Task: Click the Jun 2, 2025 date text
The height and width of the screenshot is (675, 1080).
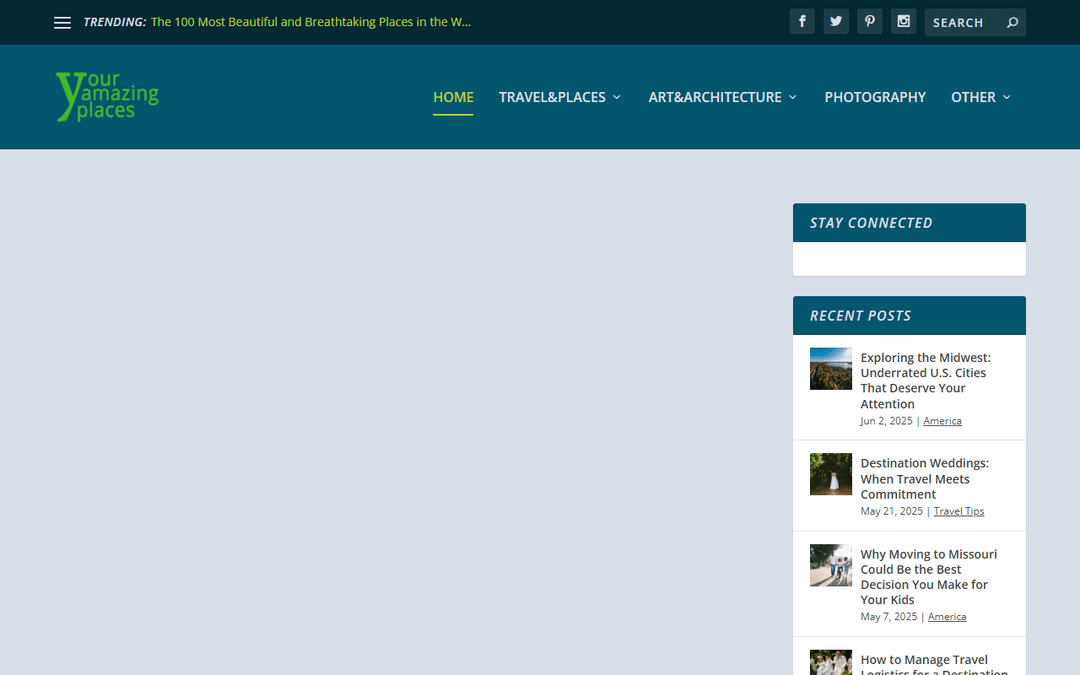Action: [886, 421]
